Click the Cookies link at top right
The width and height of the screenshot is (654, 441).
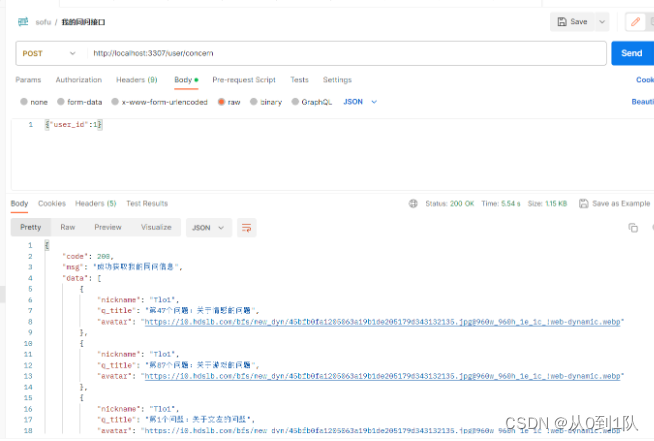click(645, 80)
